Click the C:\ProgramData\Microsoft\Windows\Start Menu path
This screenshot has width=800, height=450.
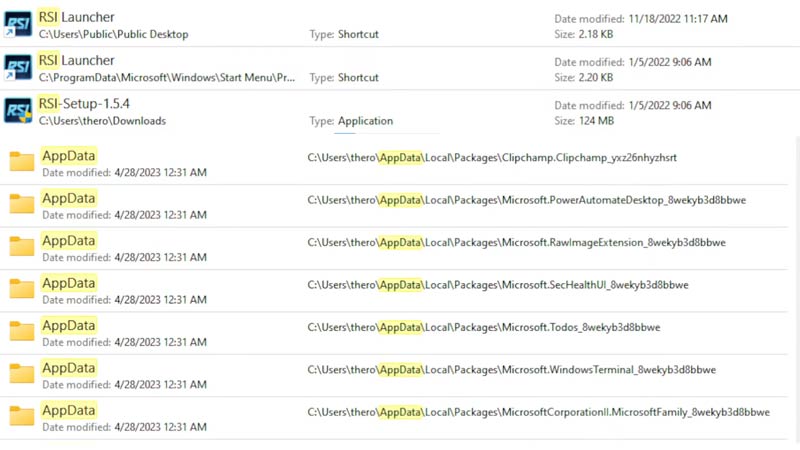tap(167, 78)
